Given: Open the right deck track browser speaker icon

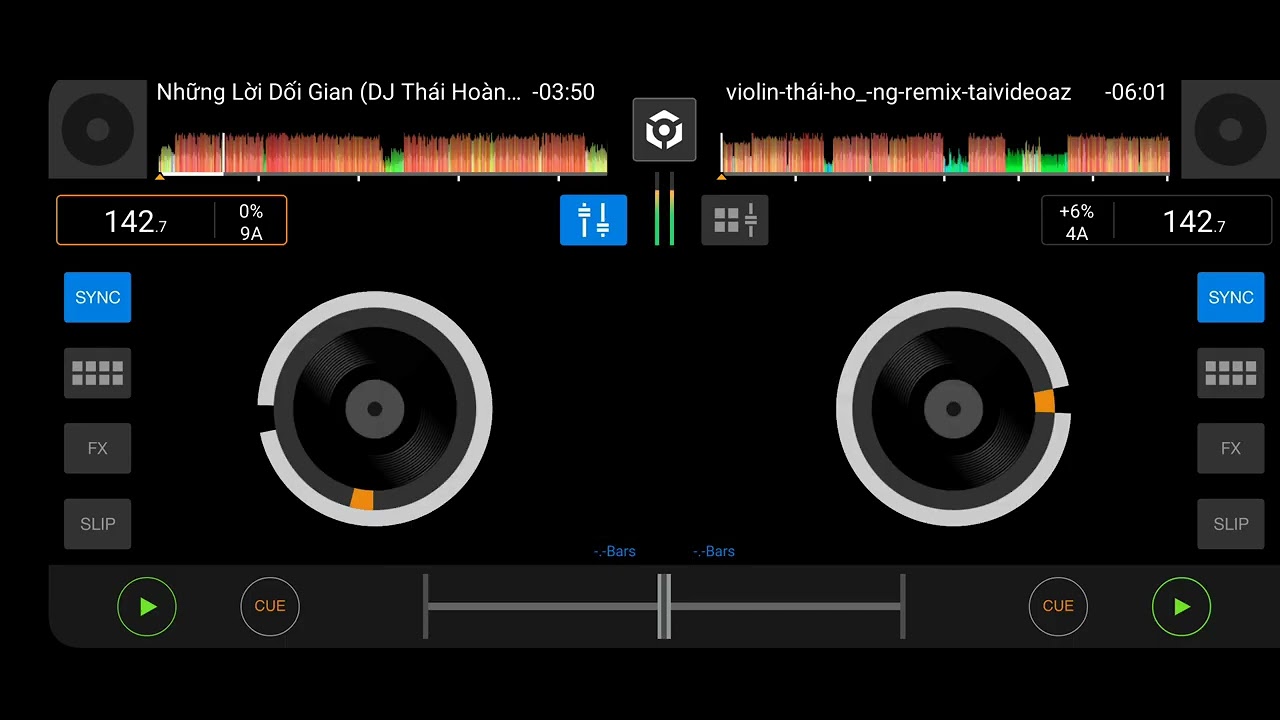Looking at the screenshot, I should [1230, 129].
